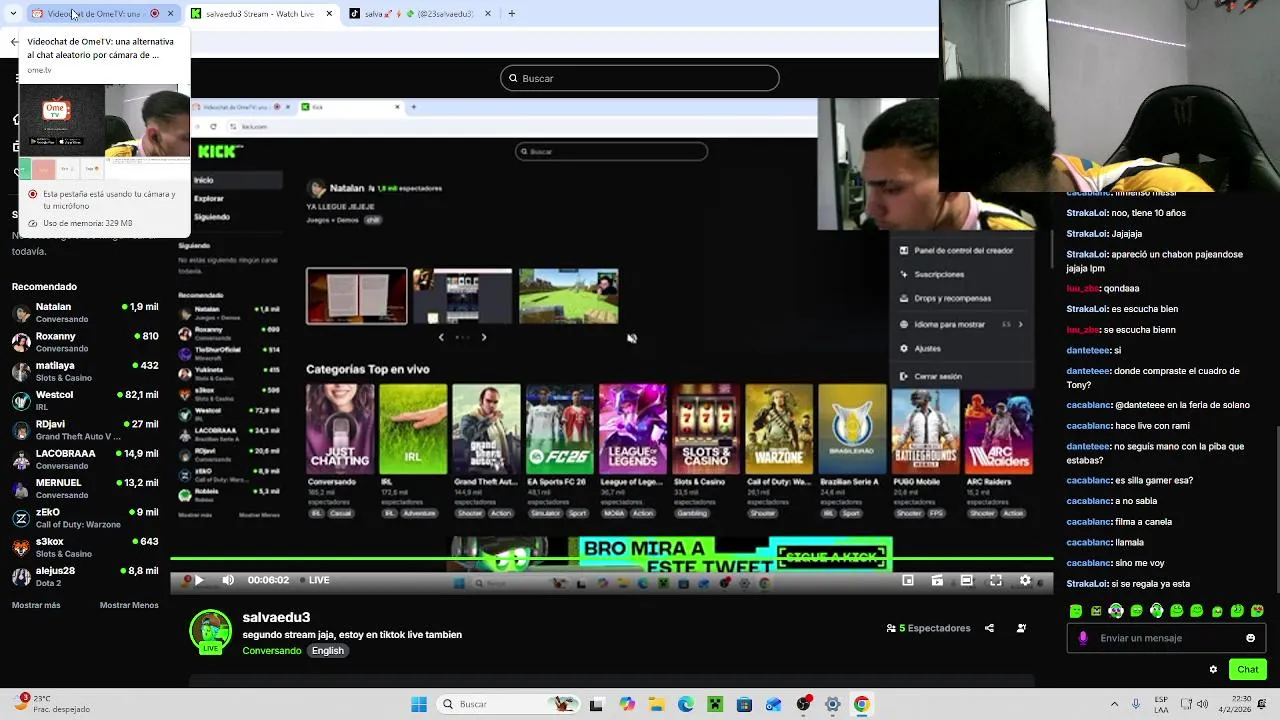Viewport: 1280px width, 720px height.
Task: Open s3kox's channel in the Recomendado list
Action: (85, 547)
